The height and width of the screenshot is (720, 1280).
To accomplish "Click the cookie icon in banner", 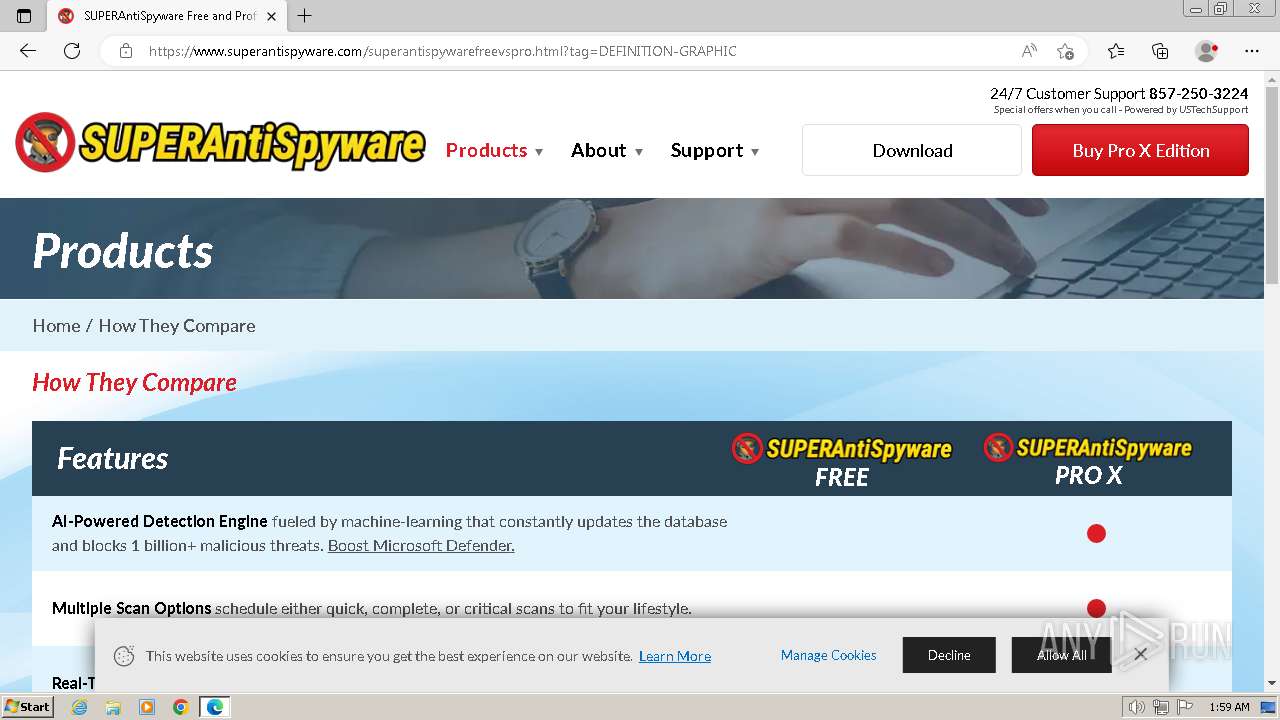I will 124,656.
